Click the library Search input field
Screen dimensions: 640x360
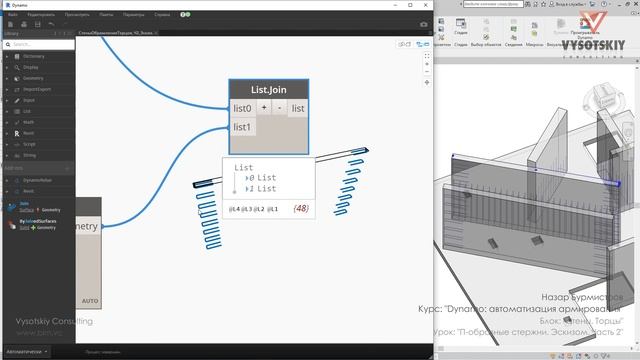(39, 44)
